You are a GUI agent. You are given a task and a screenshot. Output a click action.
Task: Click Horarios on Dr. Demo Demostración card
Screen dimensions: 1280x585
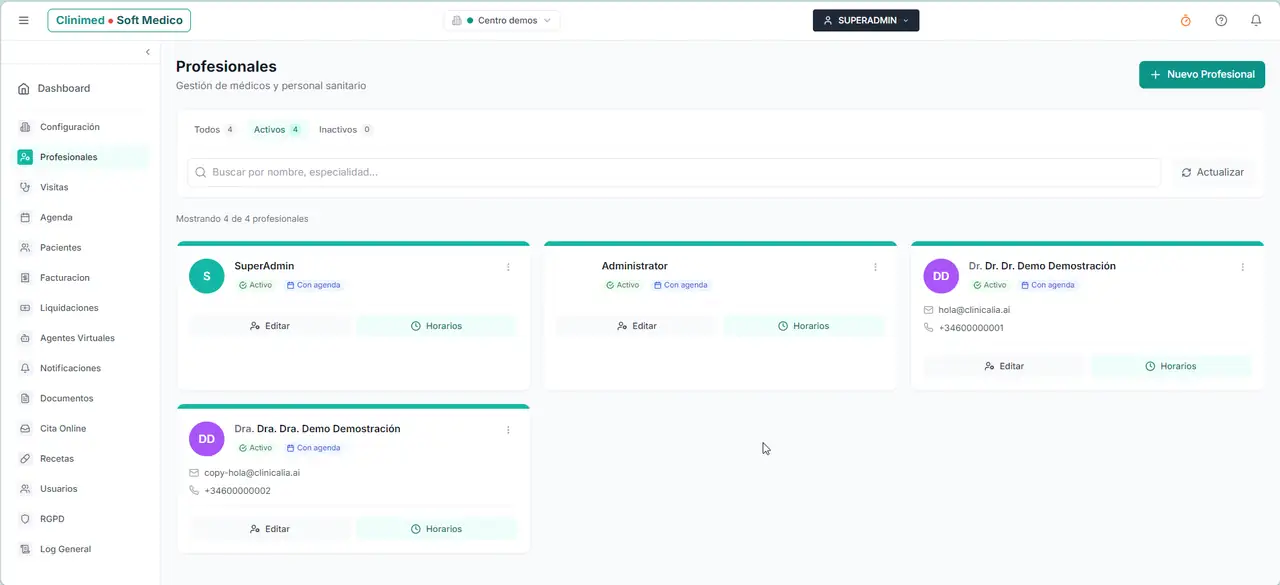point(1171,366)
